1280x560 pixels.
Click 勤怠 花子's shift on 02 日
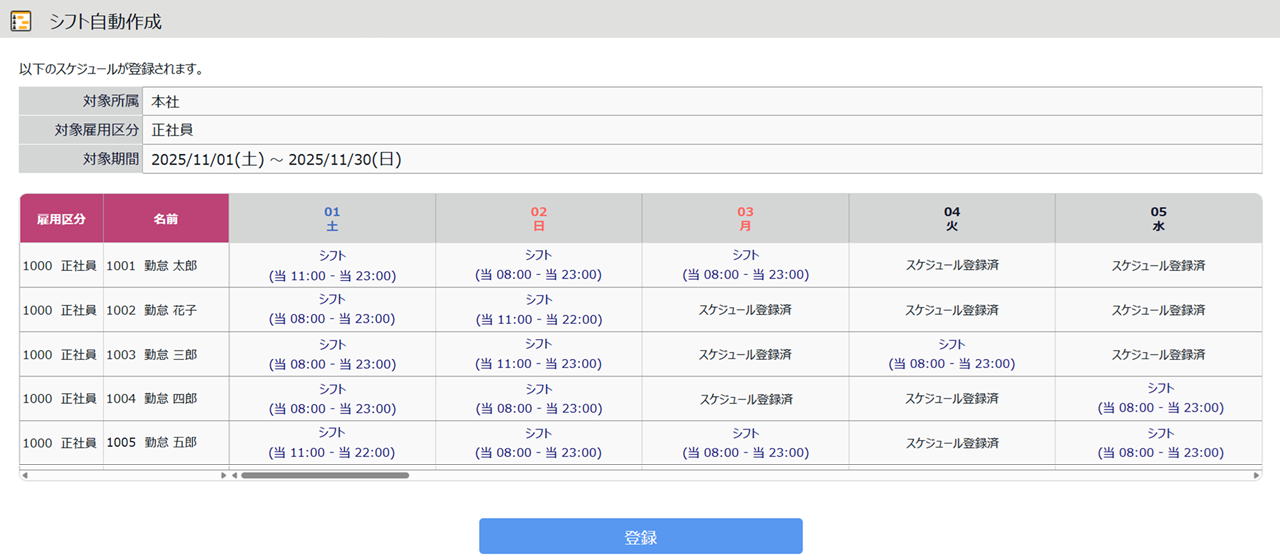[x=539, y=310]
